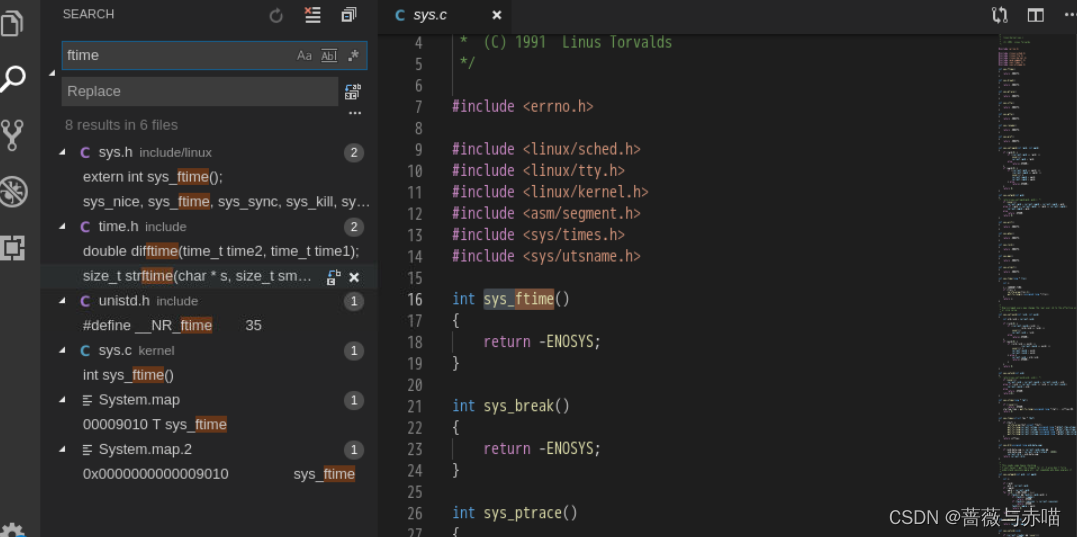
Task: Open the Explorer view in activity bar
Action: click(12, 23)
